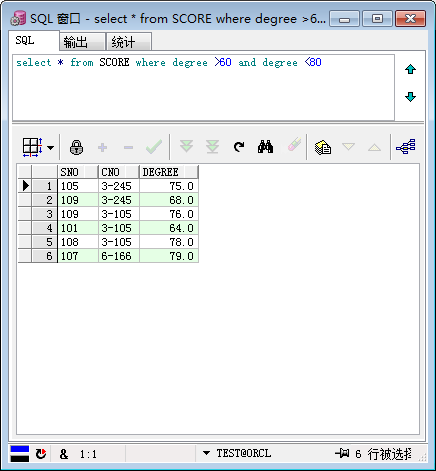Click the down triangle next-record icon

click(x=348, y=146)
